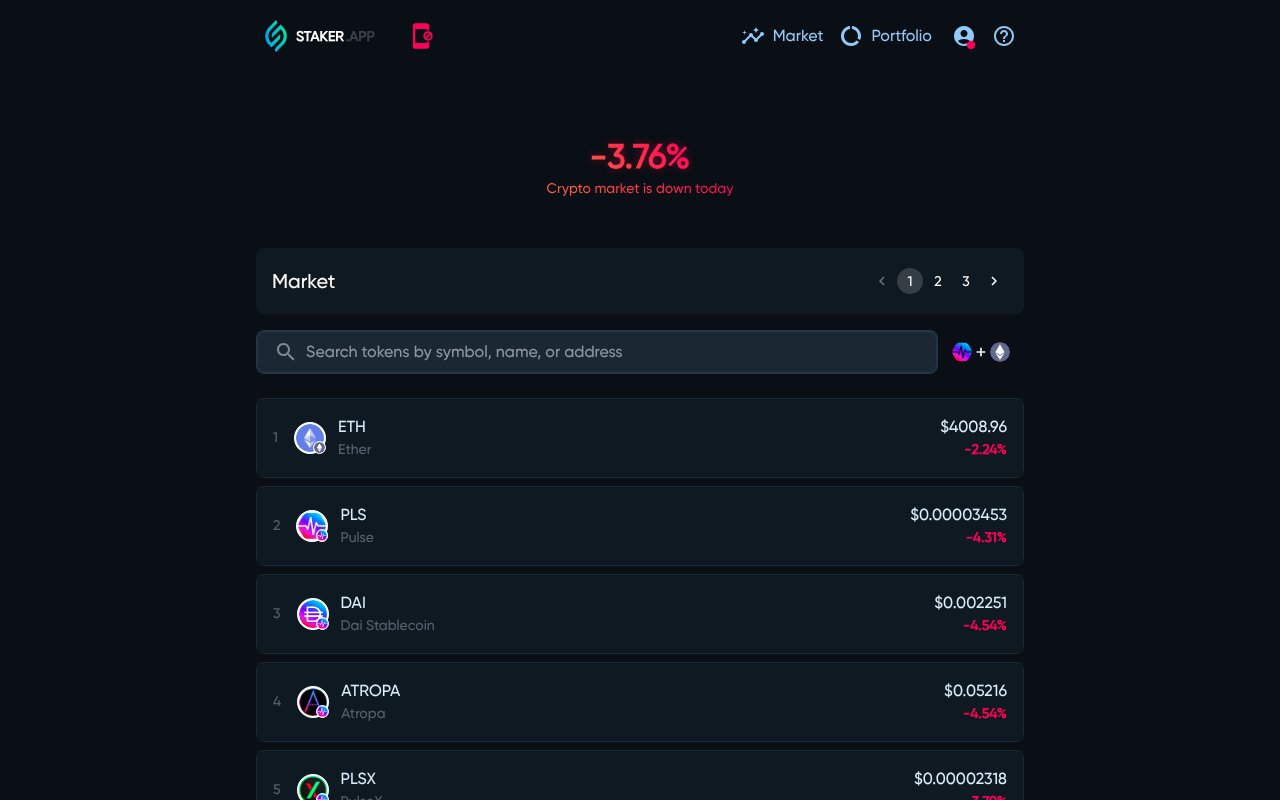The image size is (1280, 800).
Task: Click the Portfolio circular icon
Action: 851,35
